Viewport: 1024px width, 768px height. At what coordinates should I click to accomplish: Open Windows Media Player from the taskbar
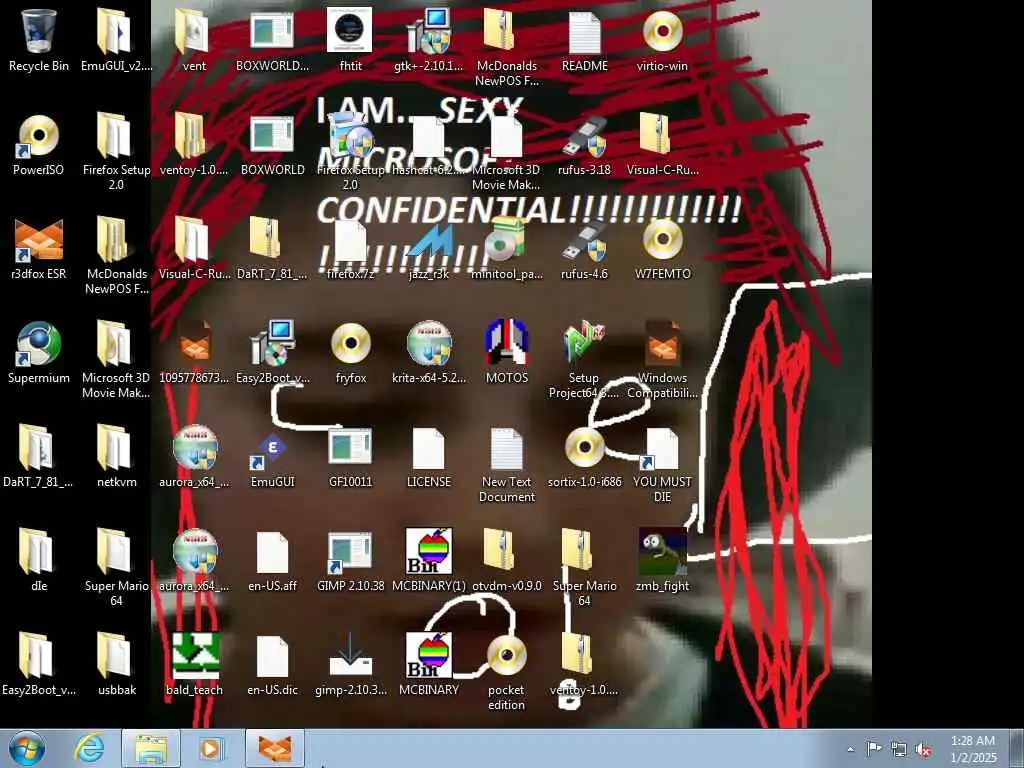[211, 748]
